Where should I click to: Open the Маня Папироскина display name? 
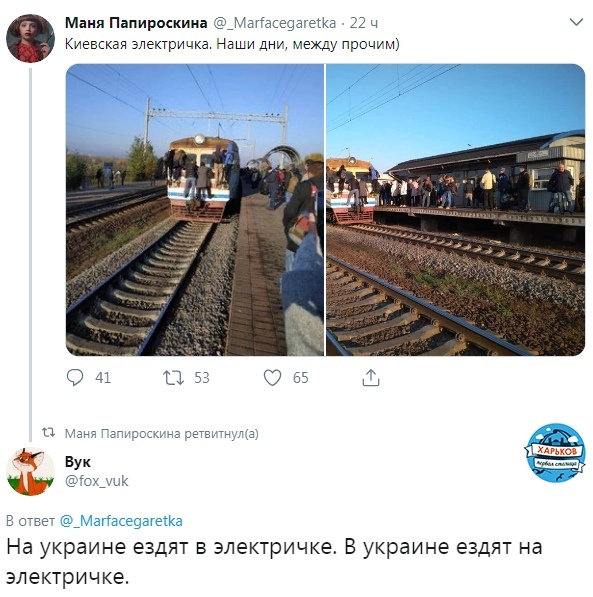tap(136, 23)
